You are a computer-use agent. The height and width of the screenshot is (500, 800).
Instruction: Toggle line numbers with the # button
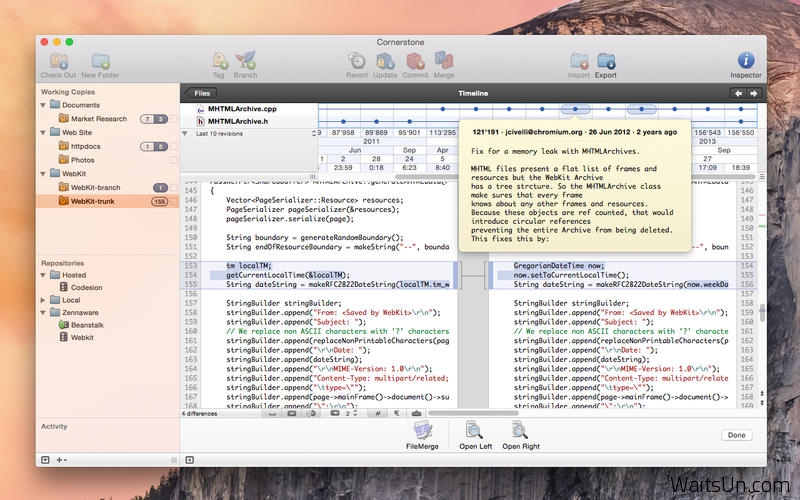coord(378,413)
